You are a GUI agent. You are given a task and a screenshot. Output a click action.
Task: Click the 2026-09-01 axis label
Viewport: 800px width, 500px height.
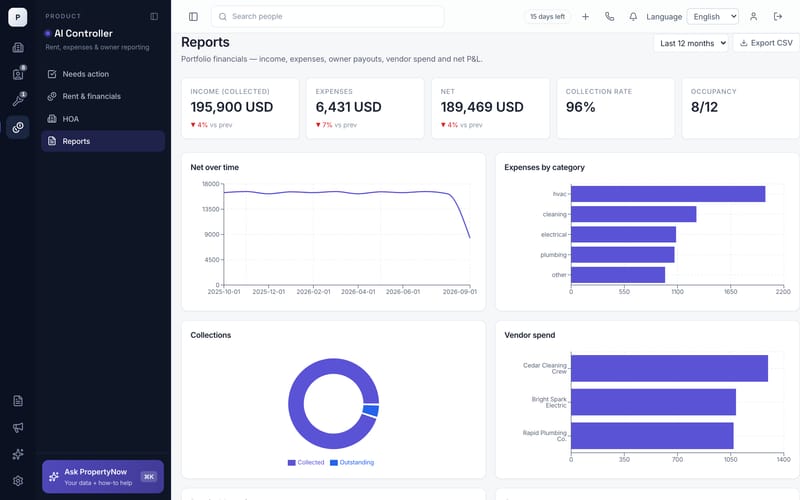click(x=460, y=292)
